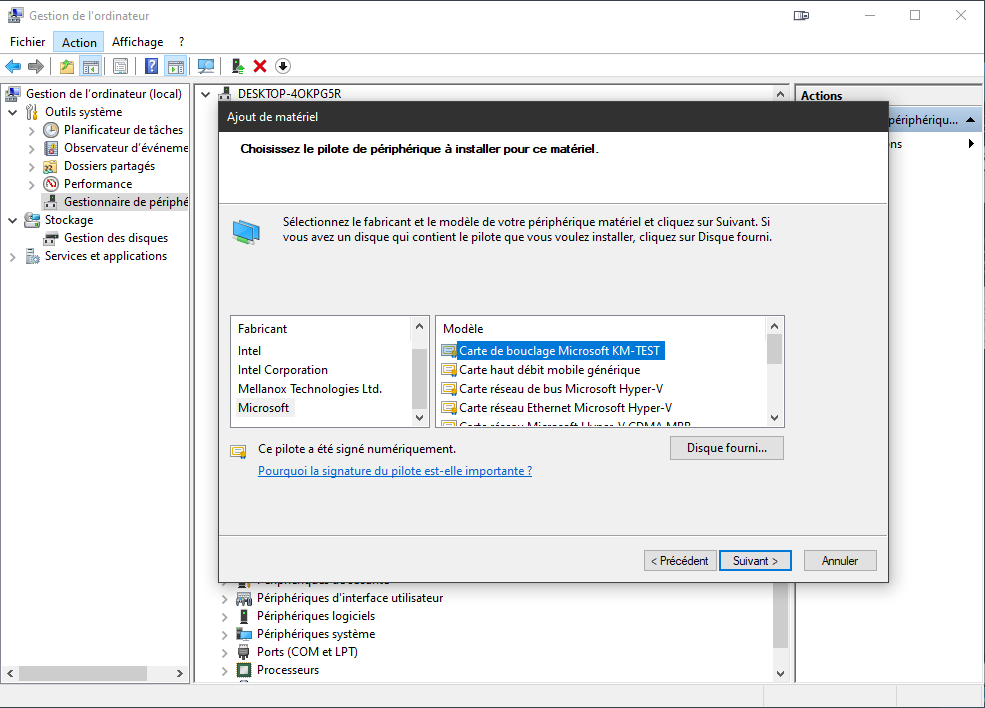Collapse the DESKTOP-4OKPG5R device tree
Image resolution: width=985 pixels, height=708 pixels.
pos(205,94)
